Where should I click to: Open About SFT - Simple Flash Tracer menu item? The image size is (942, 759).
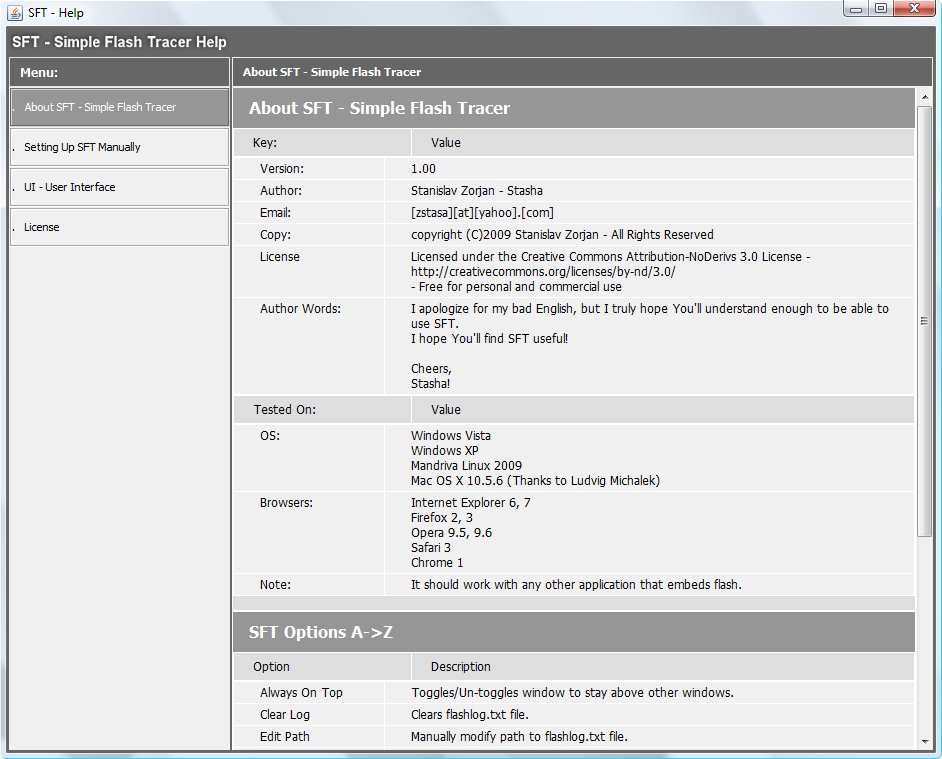pos(120,107)
